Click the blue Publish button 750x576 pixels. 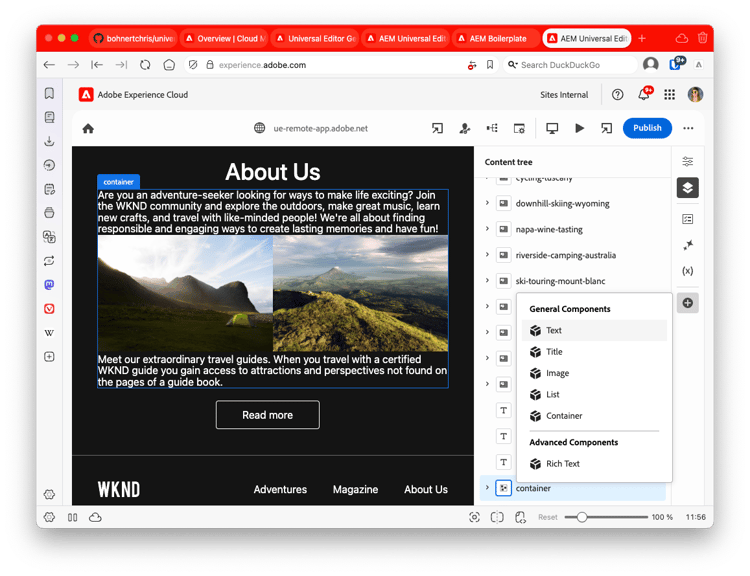tap(647, 128)
